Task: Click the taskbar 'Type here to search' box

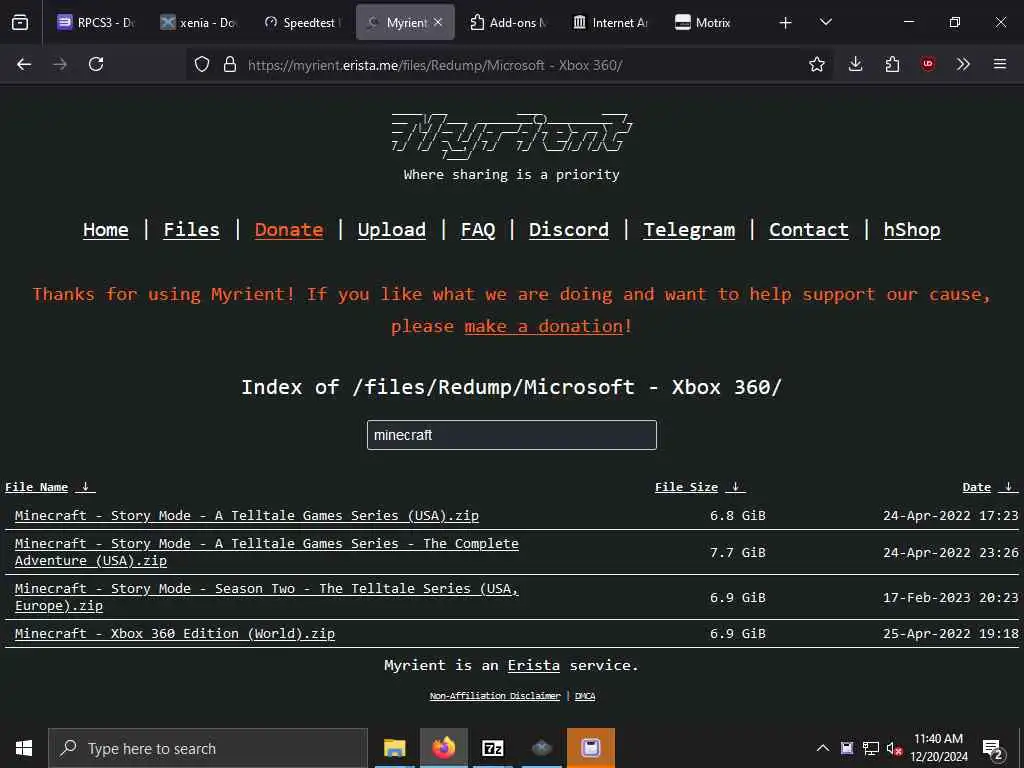Action: 208,748
